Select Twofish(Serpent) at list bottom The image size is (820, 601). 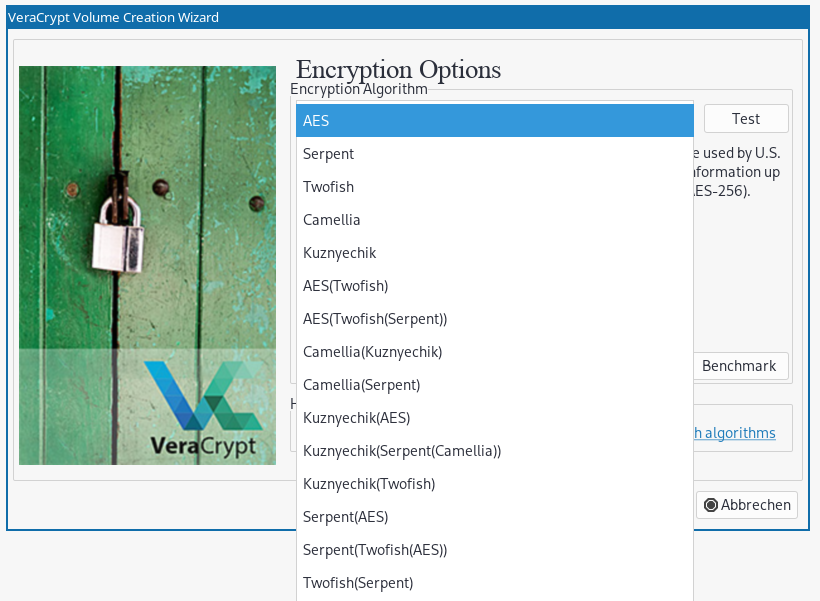click(x=495, y=582)
